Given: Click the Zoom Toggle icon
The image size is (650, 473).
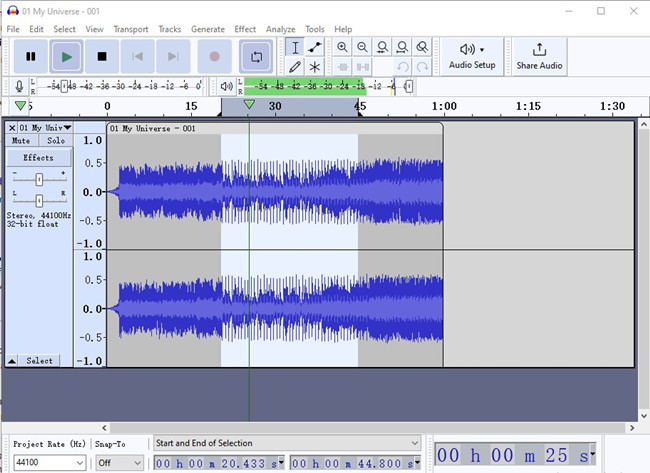Looking at the screenshot, I should coord(422,47).
